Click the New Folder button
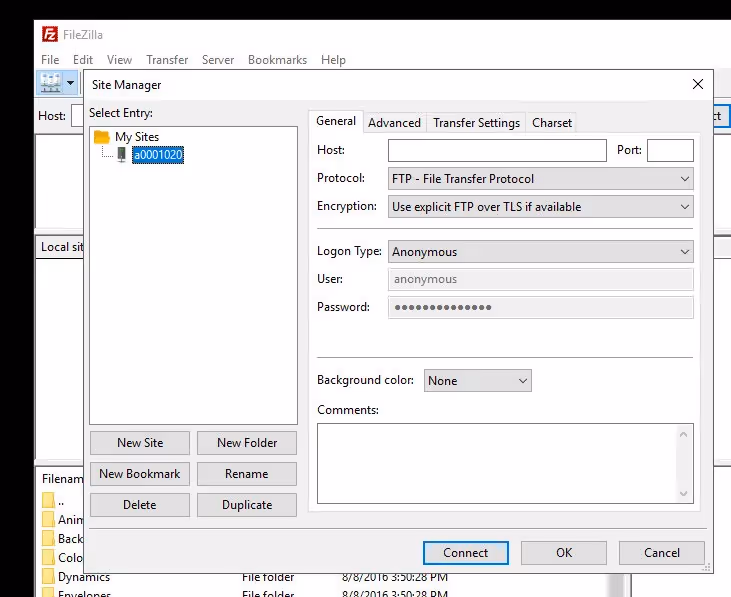The width and height of the screenshot is (731, 597). pos(247,443)
